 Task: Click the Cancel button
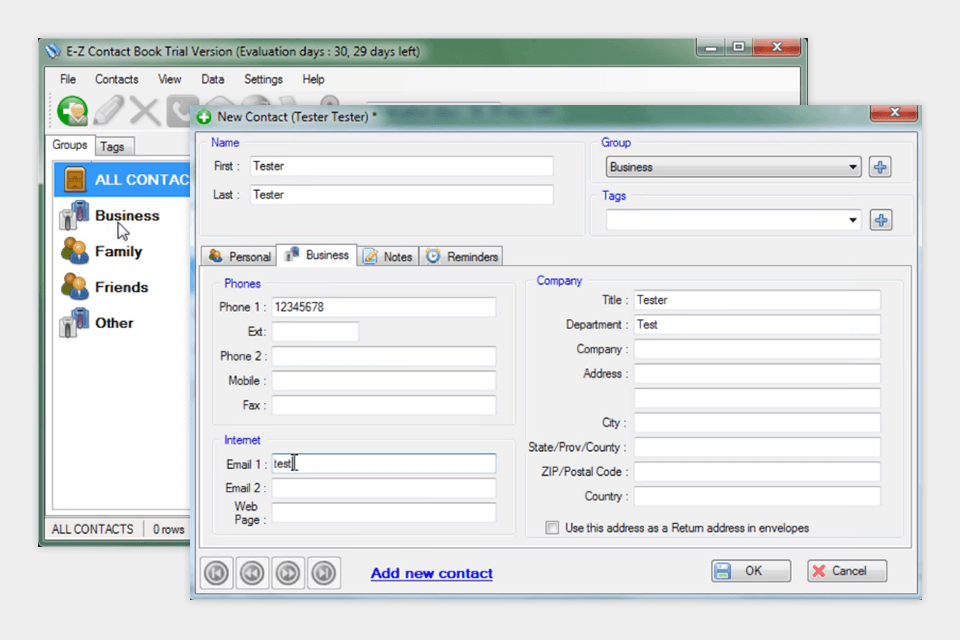(846, 571)
